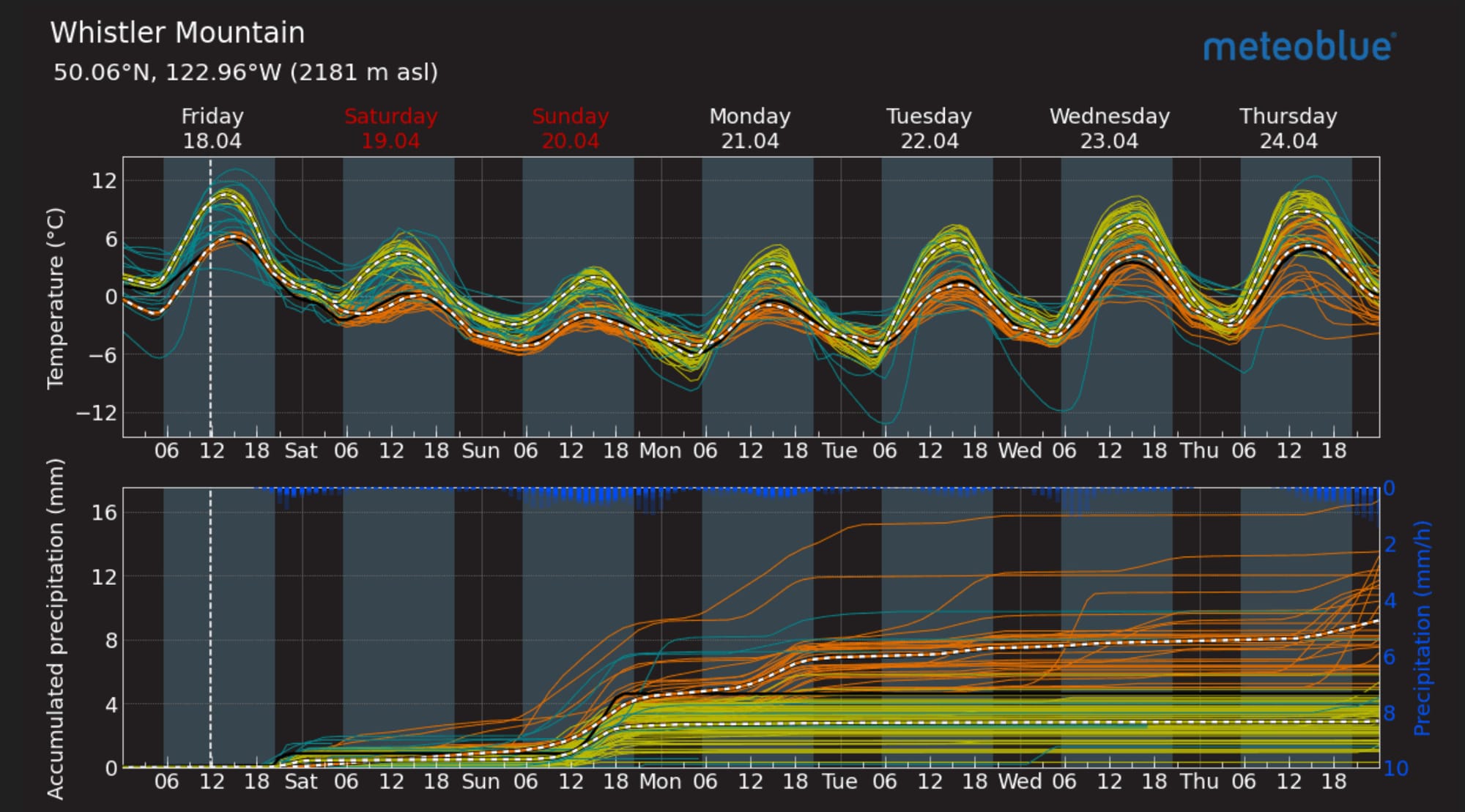Click the Temperature (°C) axis label
This screenshot has width=1465, height=812.
(x=56, y=298)
